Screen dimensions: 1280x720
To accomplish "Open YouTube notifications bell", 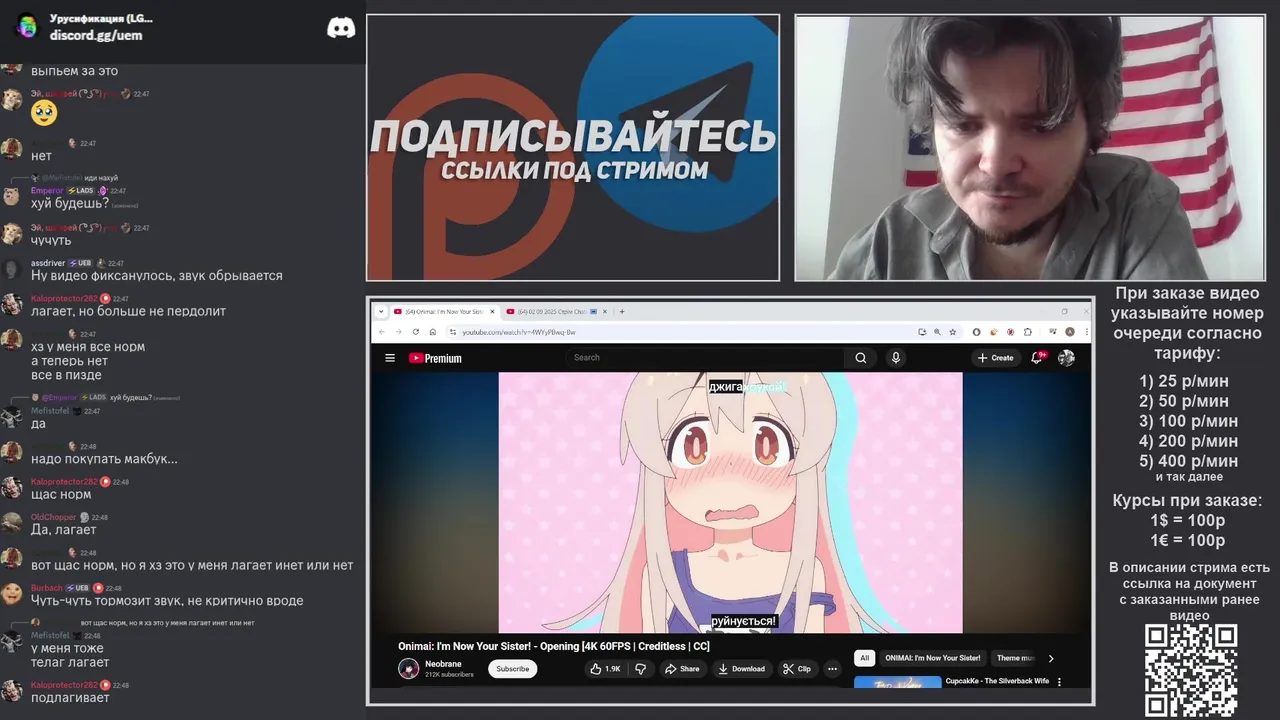I will (x=1037, y=358).
